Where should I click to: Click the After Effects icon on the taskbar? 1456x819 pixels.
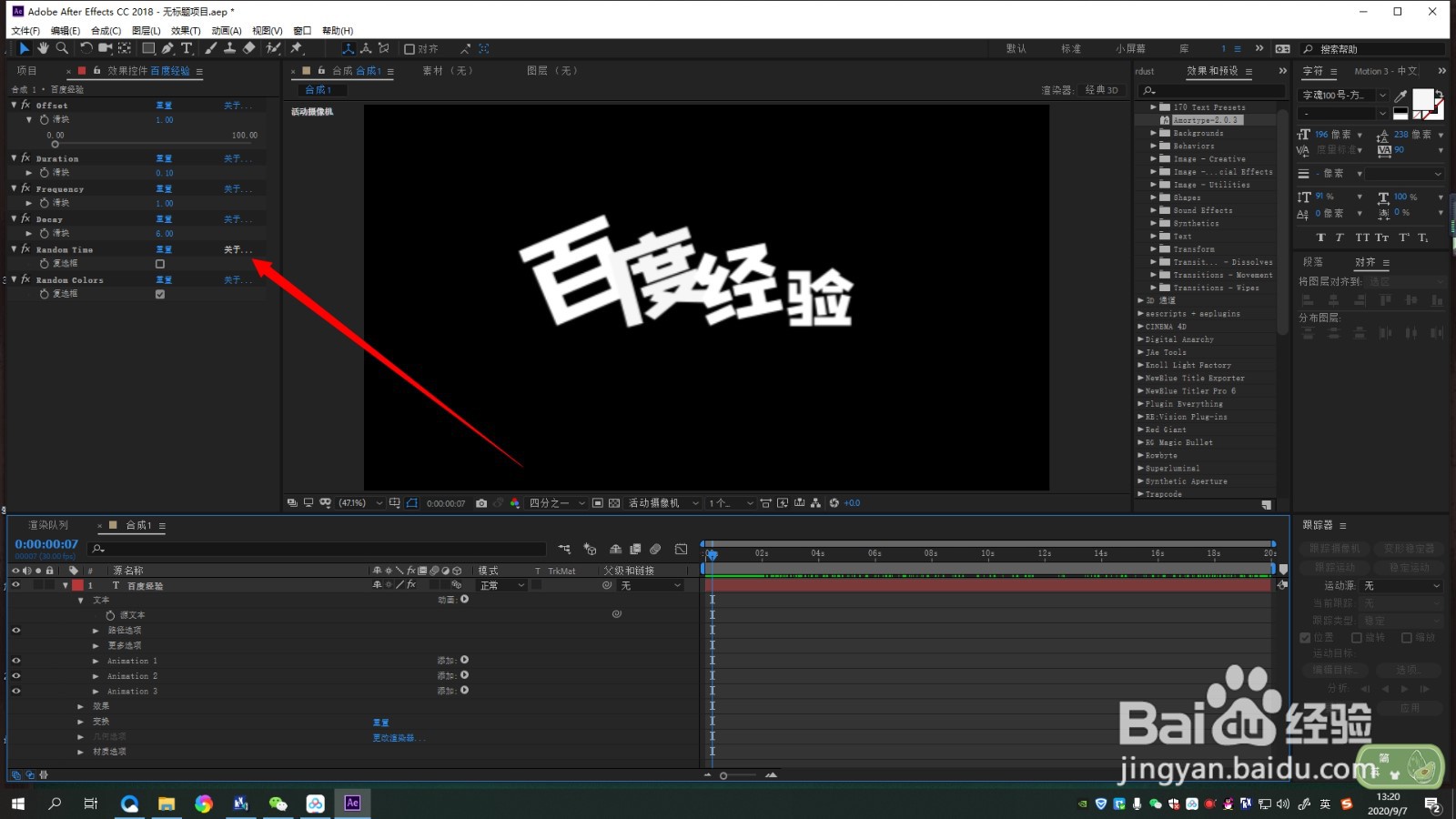(352, 804)
